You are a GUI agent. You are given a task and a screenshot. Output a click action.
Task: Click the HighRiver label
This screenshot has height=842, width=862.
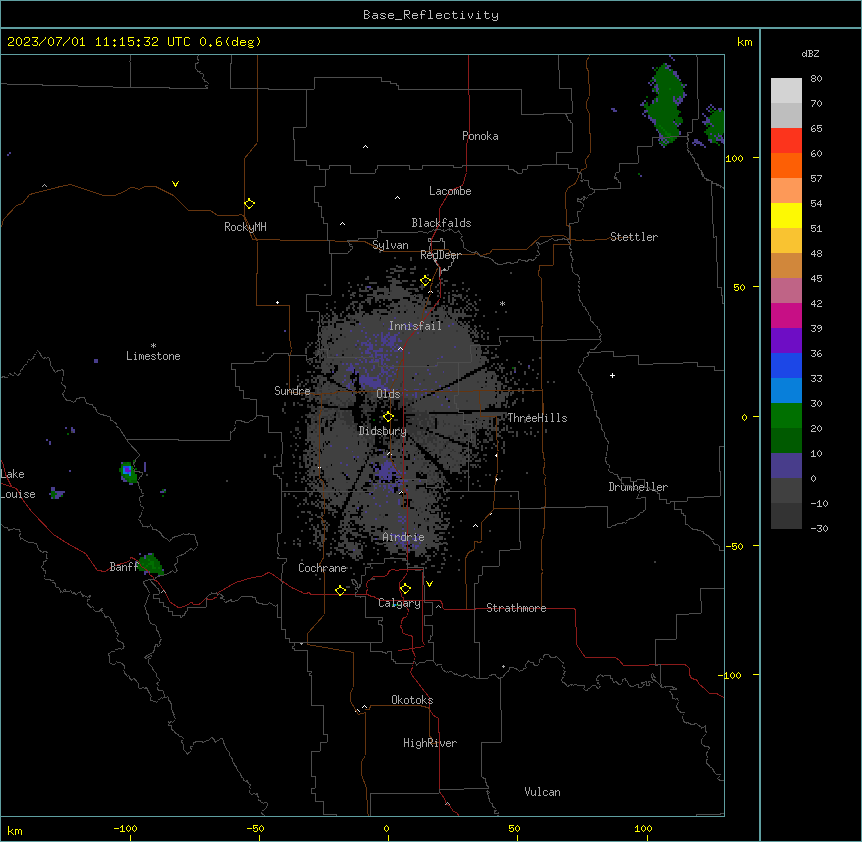tap(430, 743)
